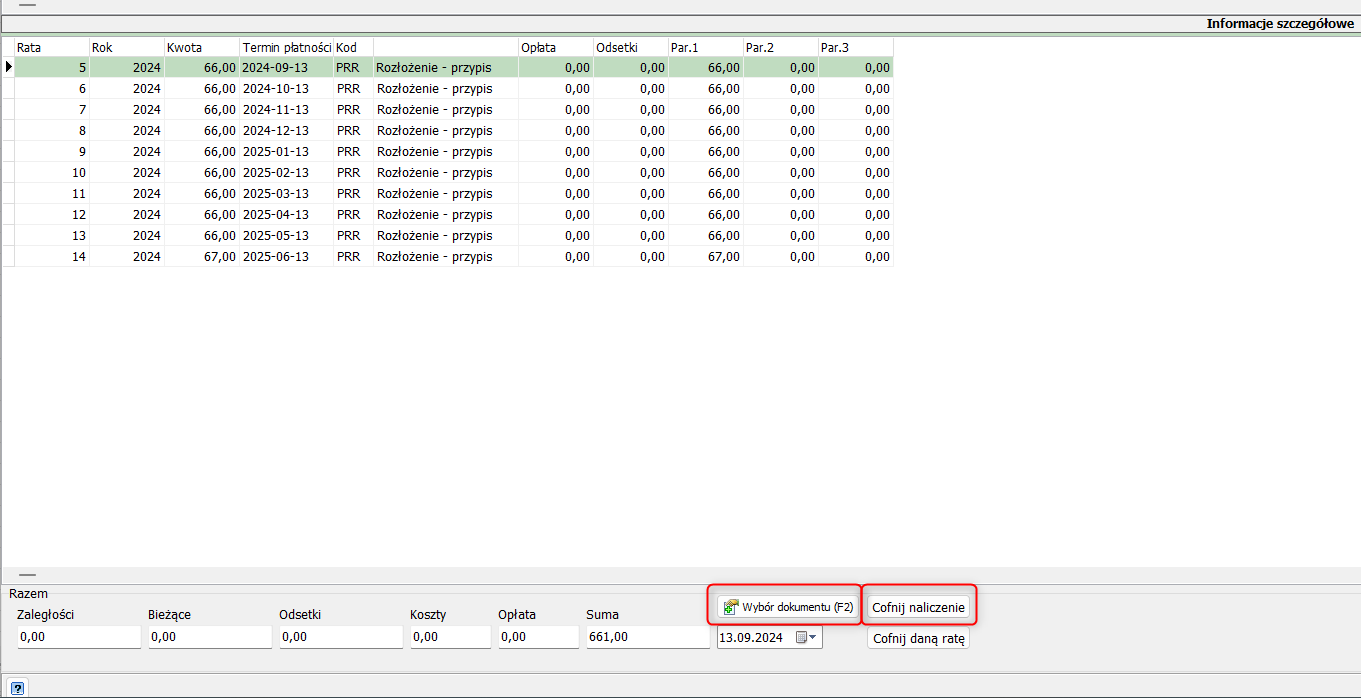Viewport: 1361px width, 698px height.
Task: Click the Termin płatności column header
Action: [x=287, y=47]
